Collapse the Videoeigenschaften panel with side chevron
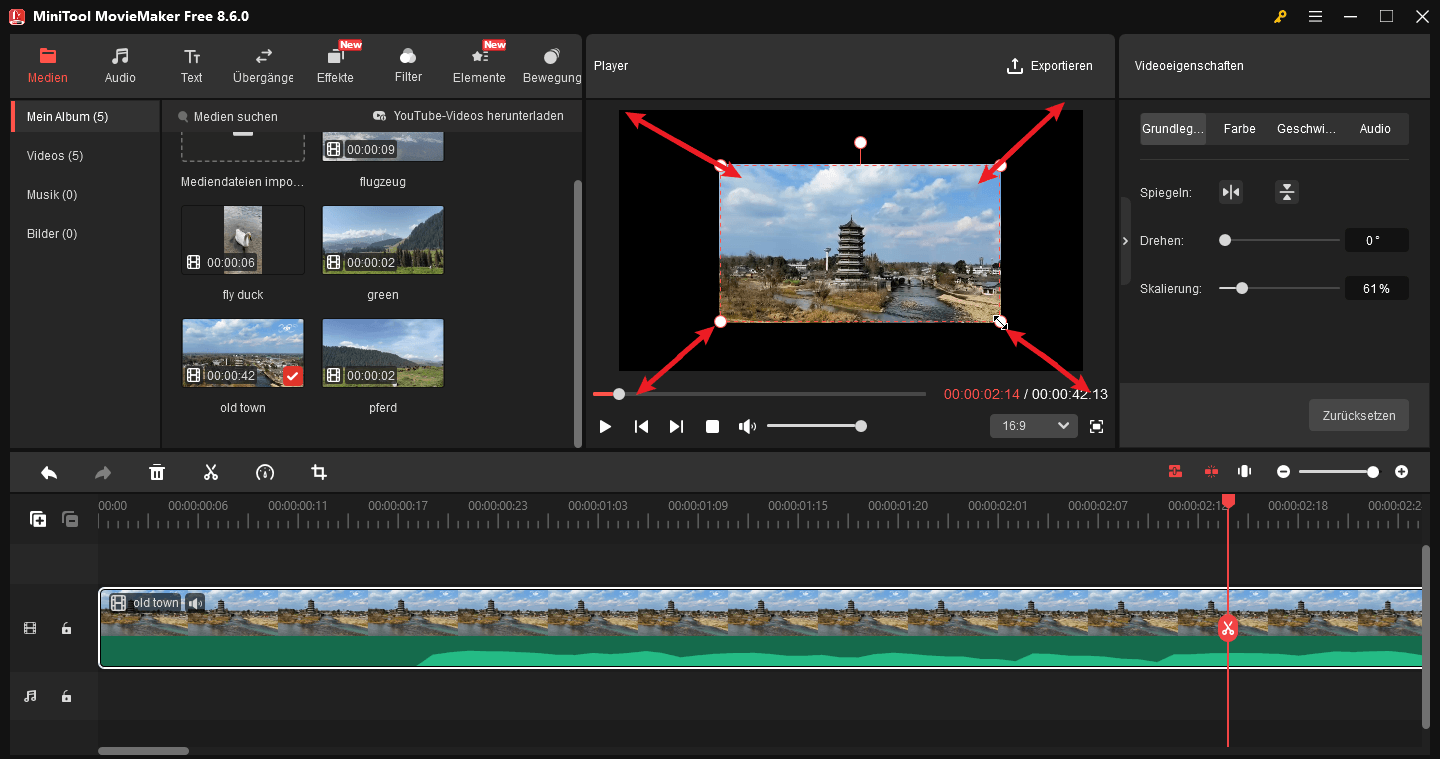Viewport: 1440px width, 759px height. [1124, 240]
